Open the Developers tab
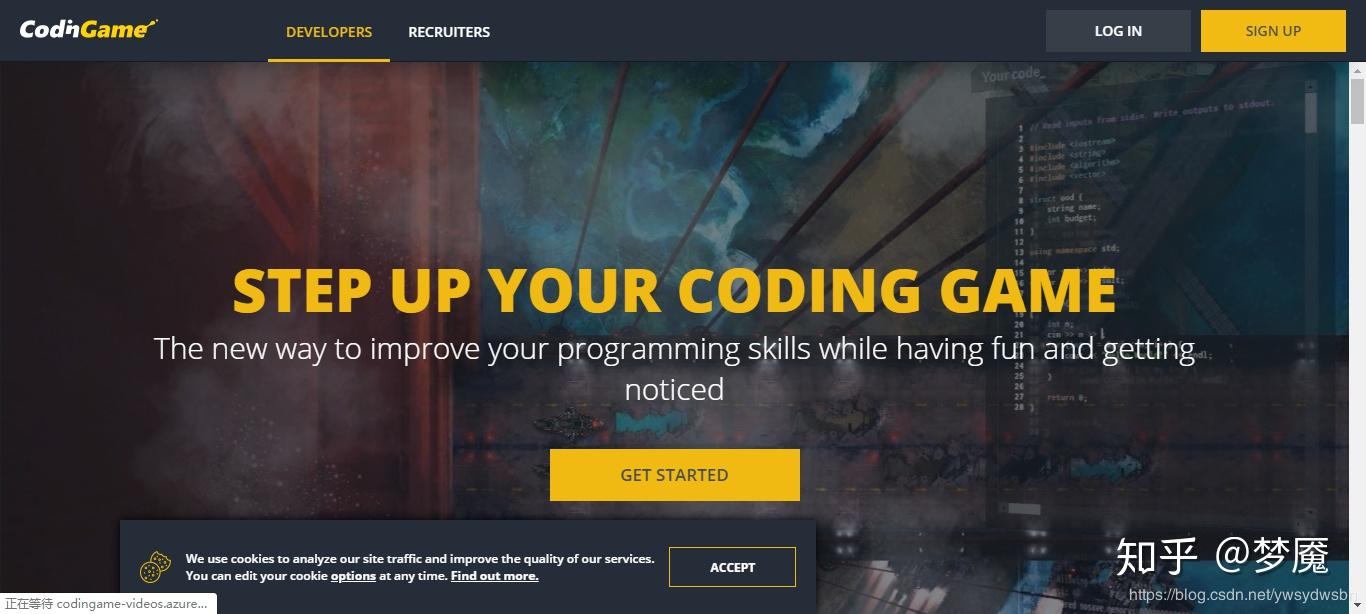 pos(329,32)
